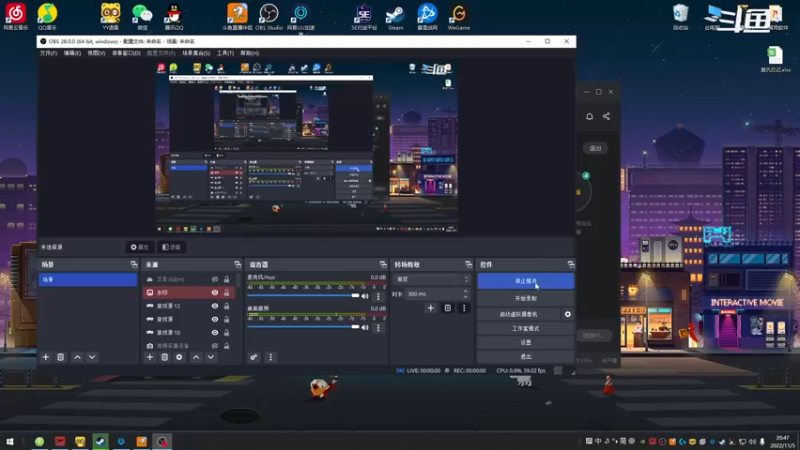The width and height of the screenshot is (800, 450).
Task: Add a new source with the plus icon
Action: (x=149, y=357)
